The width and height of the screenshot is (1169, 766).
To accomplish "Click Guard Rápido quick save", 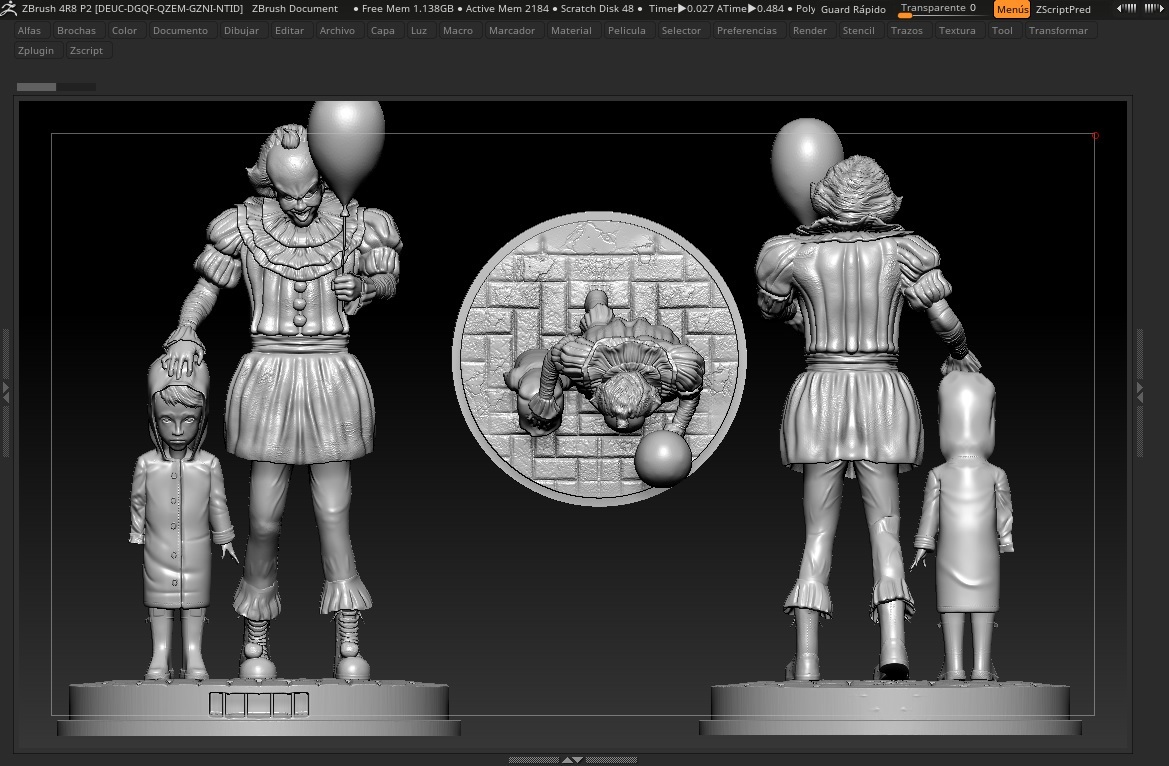I will pyautogui.click(x=853, y=9).
